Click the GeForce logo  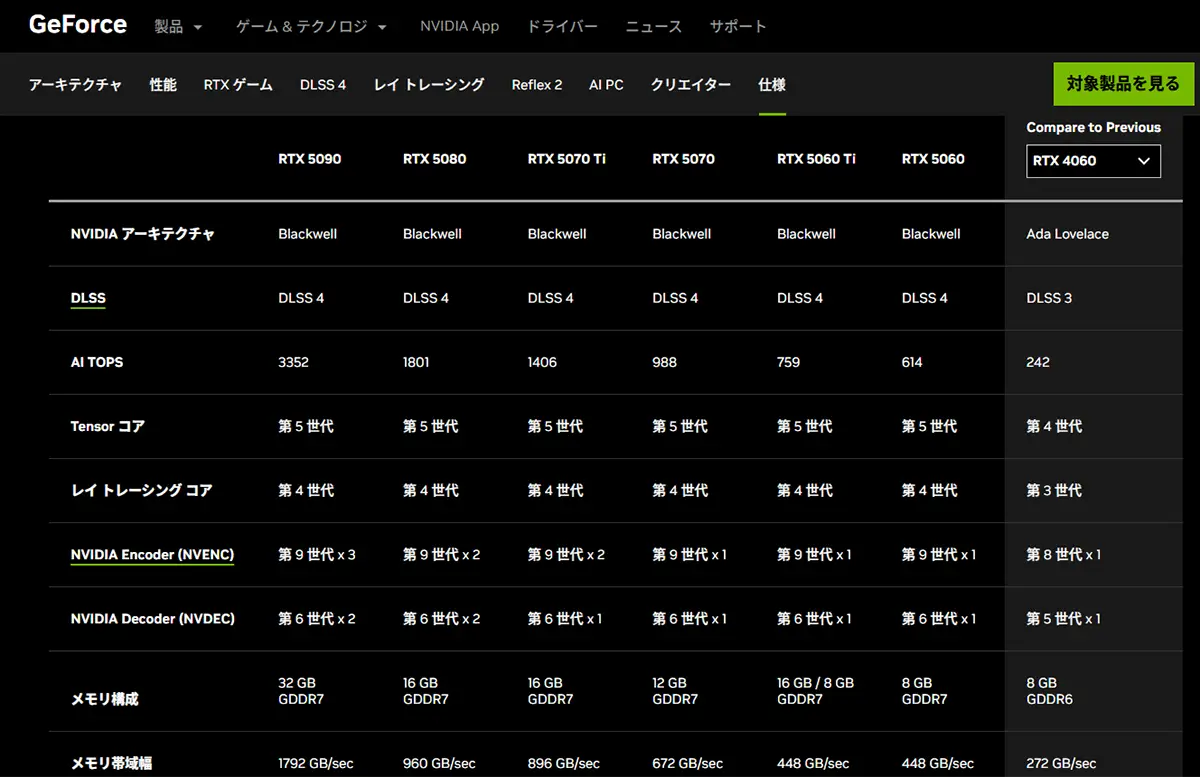click(78, 25)
